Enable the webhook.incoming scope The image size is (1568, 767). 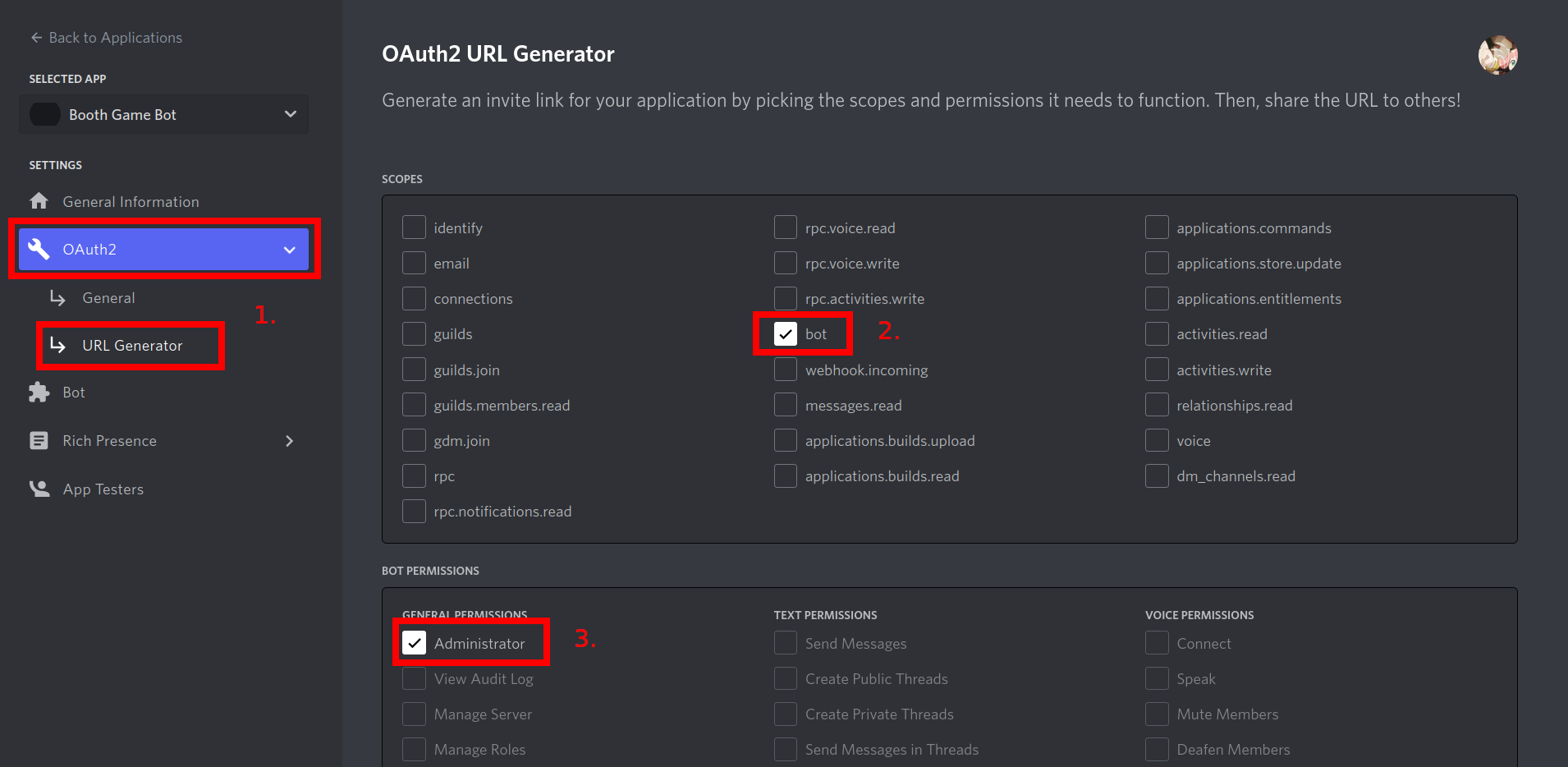point(786,370)
